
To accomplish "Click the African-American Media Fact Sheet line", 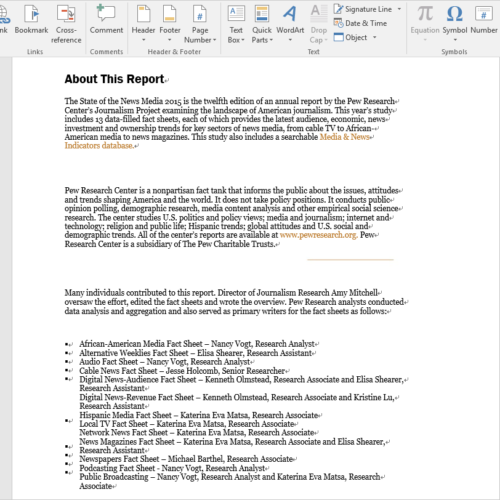I will (x=197, y=344).
